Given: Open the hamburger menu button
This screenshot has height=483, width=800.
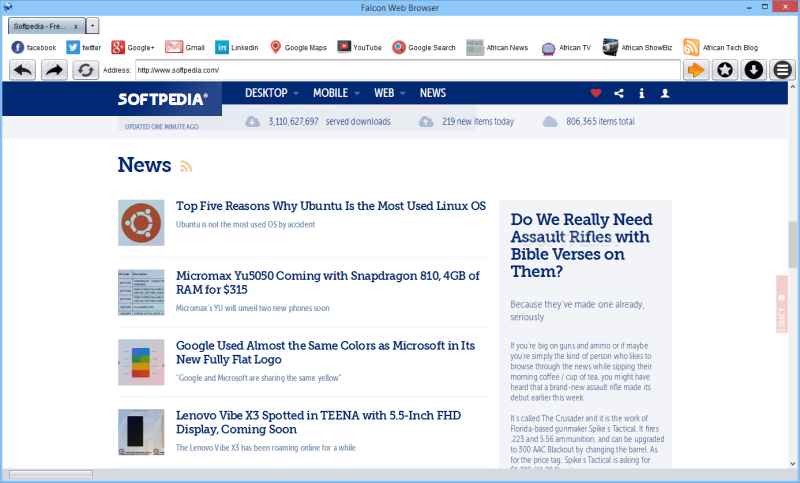Looking at the screenshot, I should 783,70.
